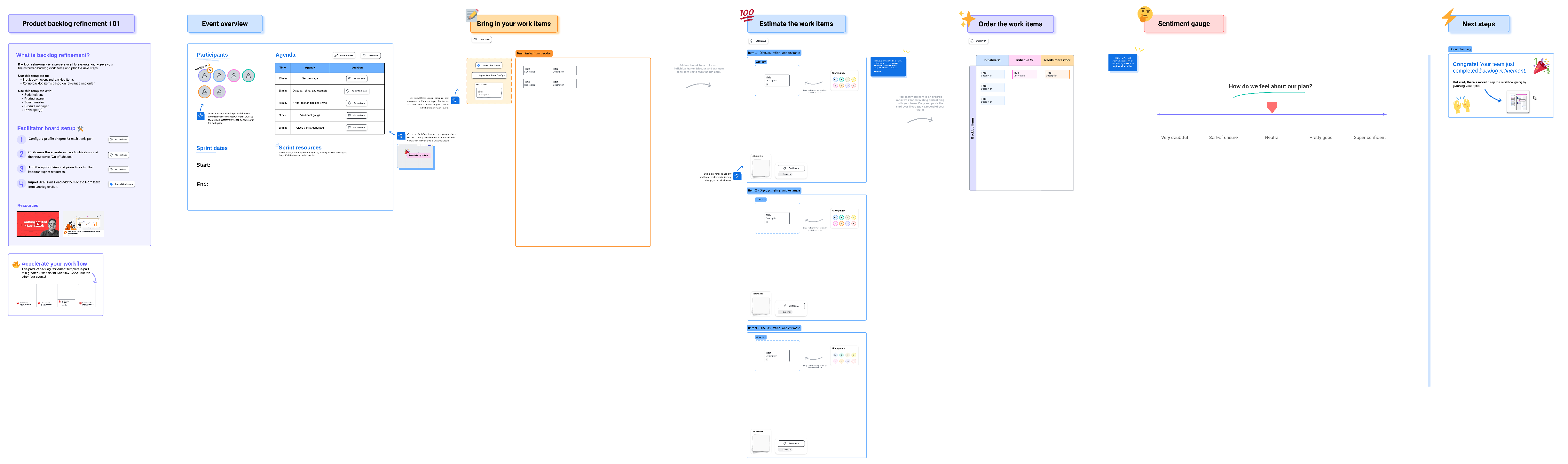Image resolution: width=1568 pixels, height=464 pixels.
Task: Open the sprint planning template thumbnail
Action: click(1518, 102)
